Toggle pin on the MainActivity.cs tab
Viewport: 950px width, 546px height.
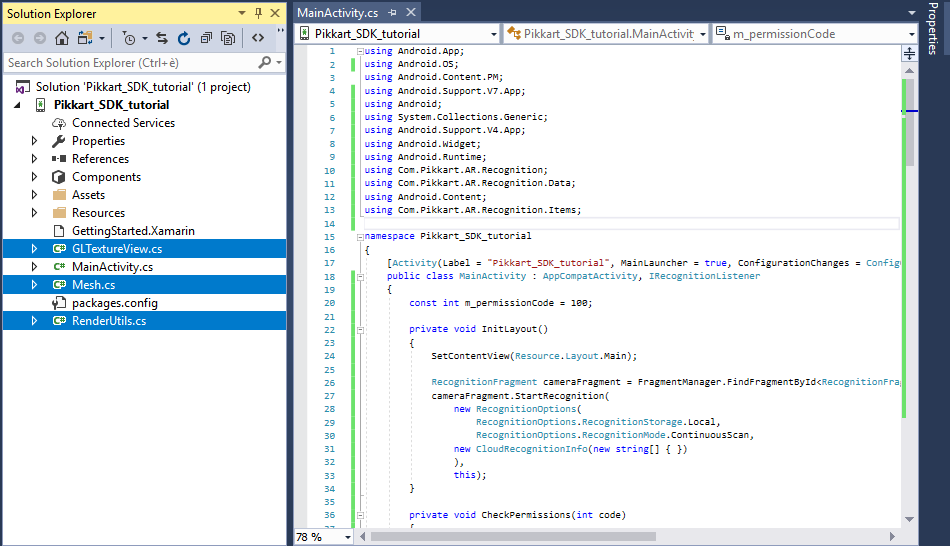(x=393, y=12)
